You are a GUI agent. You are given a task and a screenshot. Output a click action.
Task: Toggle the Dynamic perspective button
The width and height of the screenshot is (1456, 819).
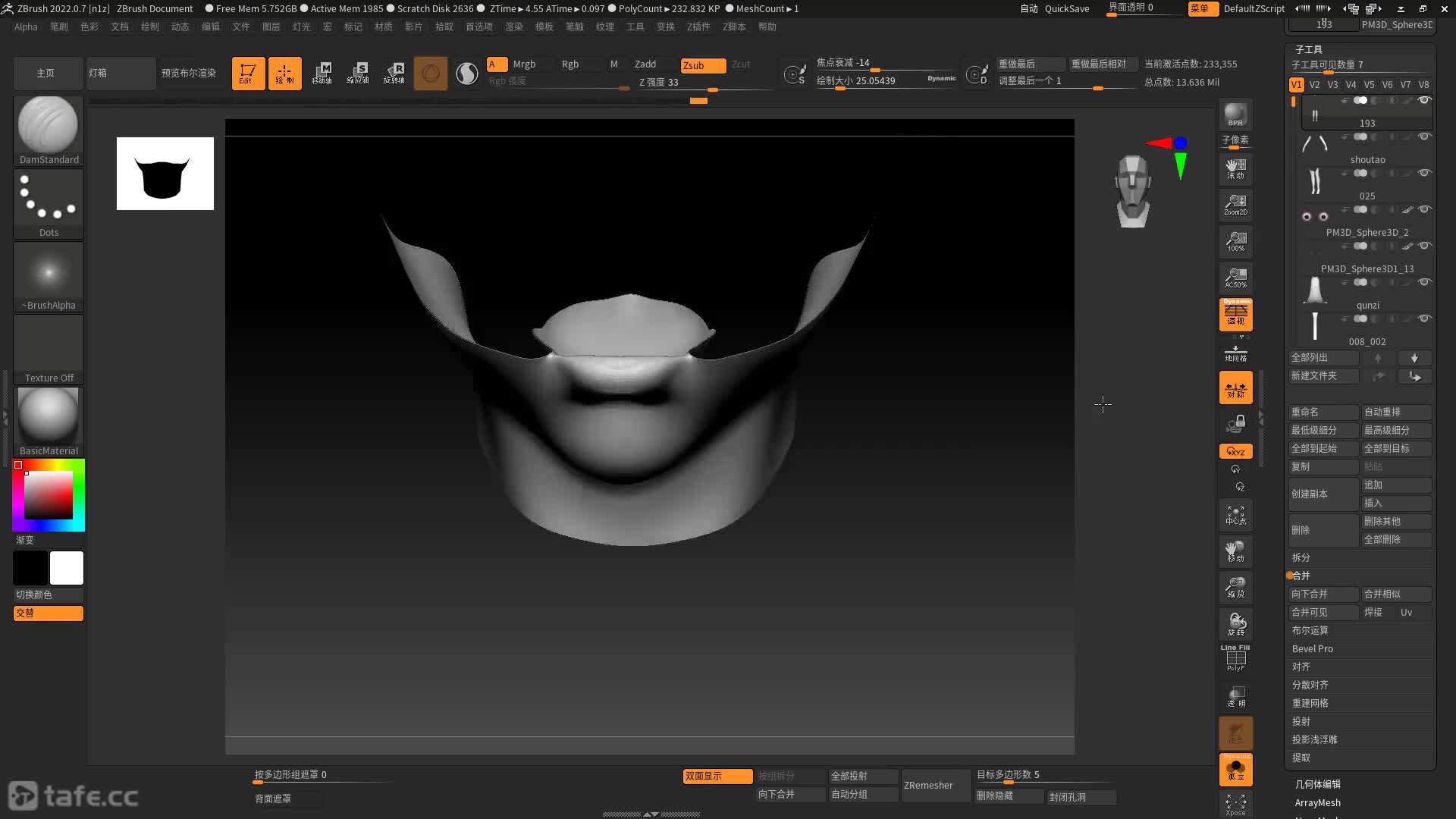tap(1235, 314)
